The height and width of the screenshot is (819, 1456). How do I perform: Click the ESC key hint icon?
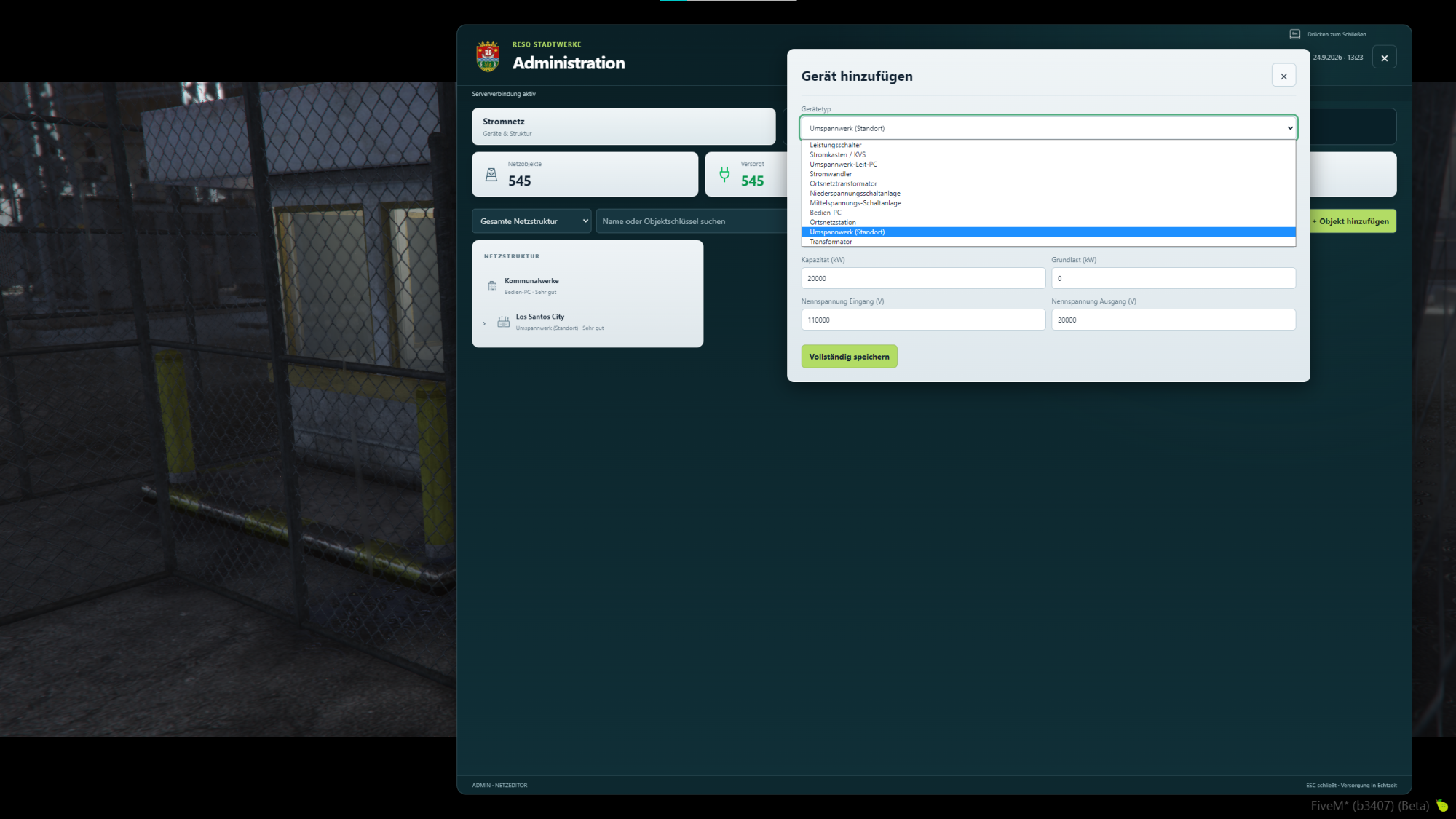tap(1295, 34)
